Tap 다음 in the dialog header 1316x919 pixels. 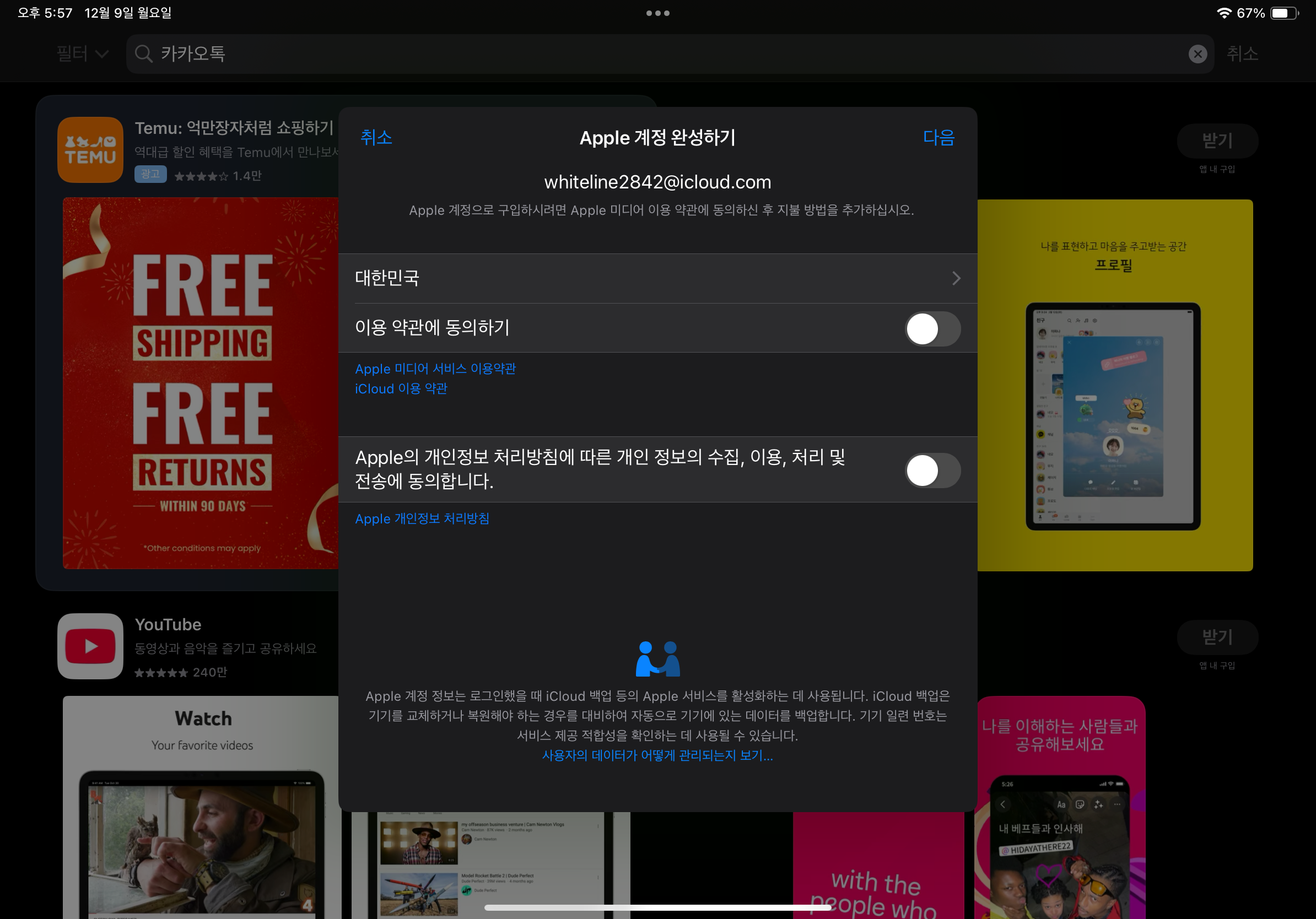(x=938, y=138)
